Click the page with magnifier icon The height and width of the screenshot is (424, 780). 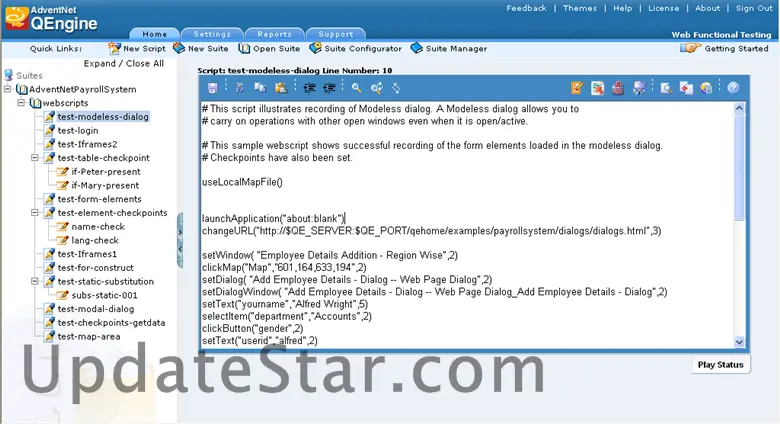(x=666, y=88)
